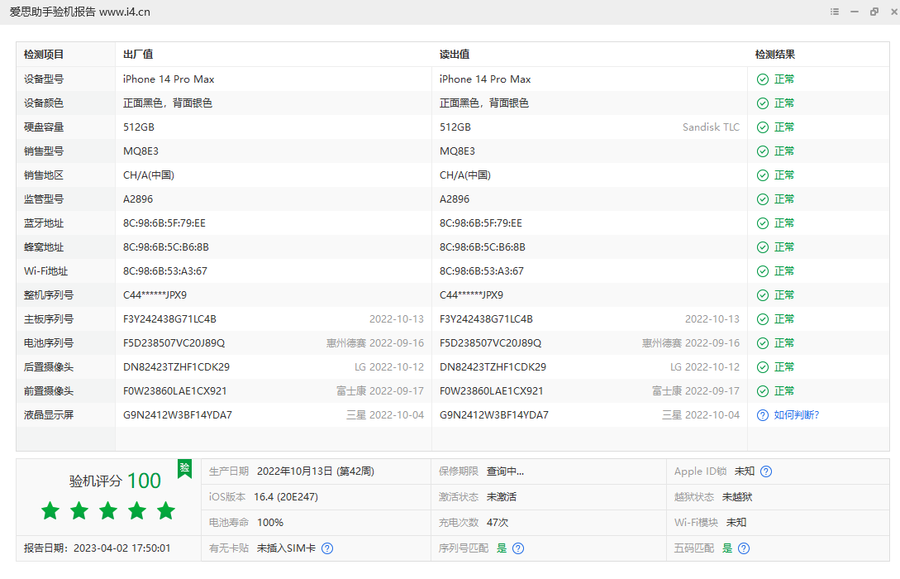
Task: Select the iOS版本 value 16.4 (20E247)
Action: (x=286, y=497)
